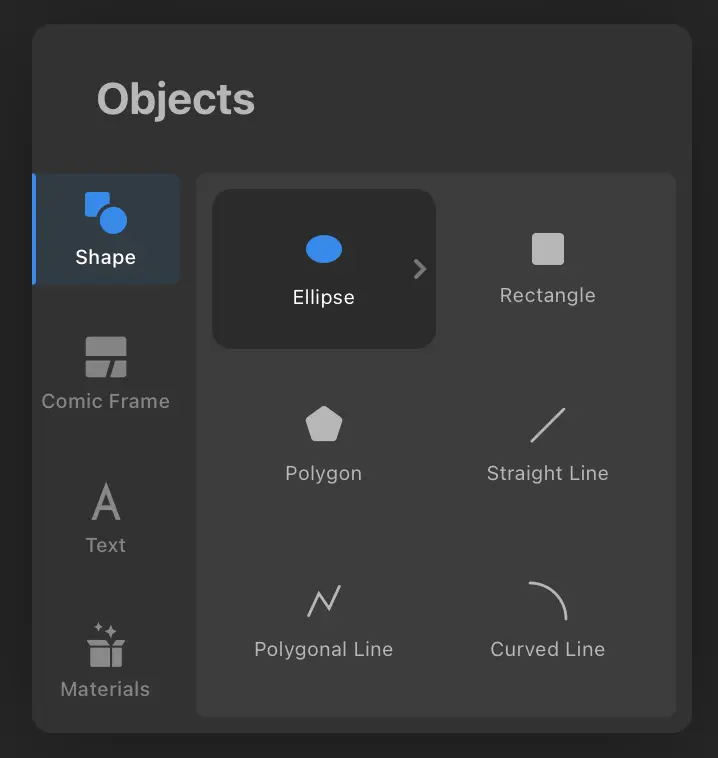Select the blue Ellipse shape icon
Viewport: 718px width, 758px height.
(x=324, y=249)
